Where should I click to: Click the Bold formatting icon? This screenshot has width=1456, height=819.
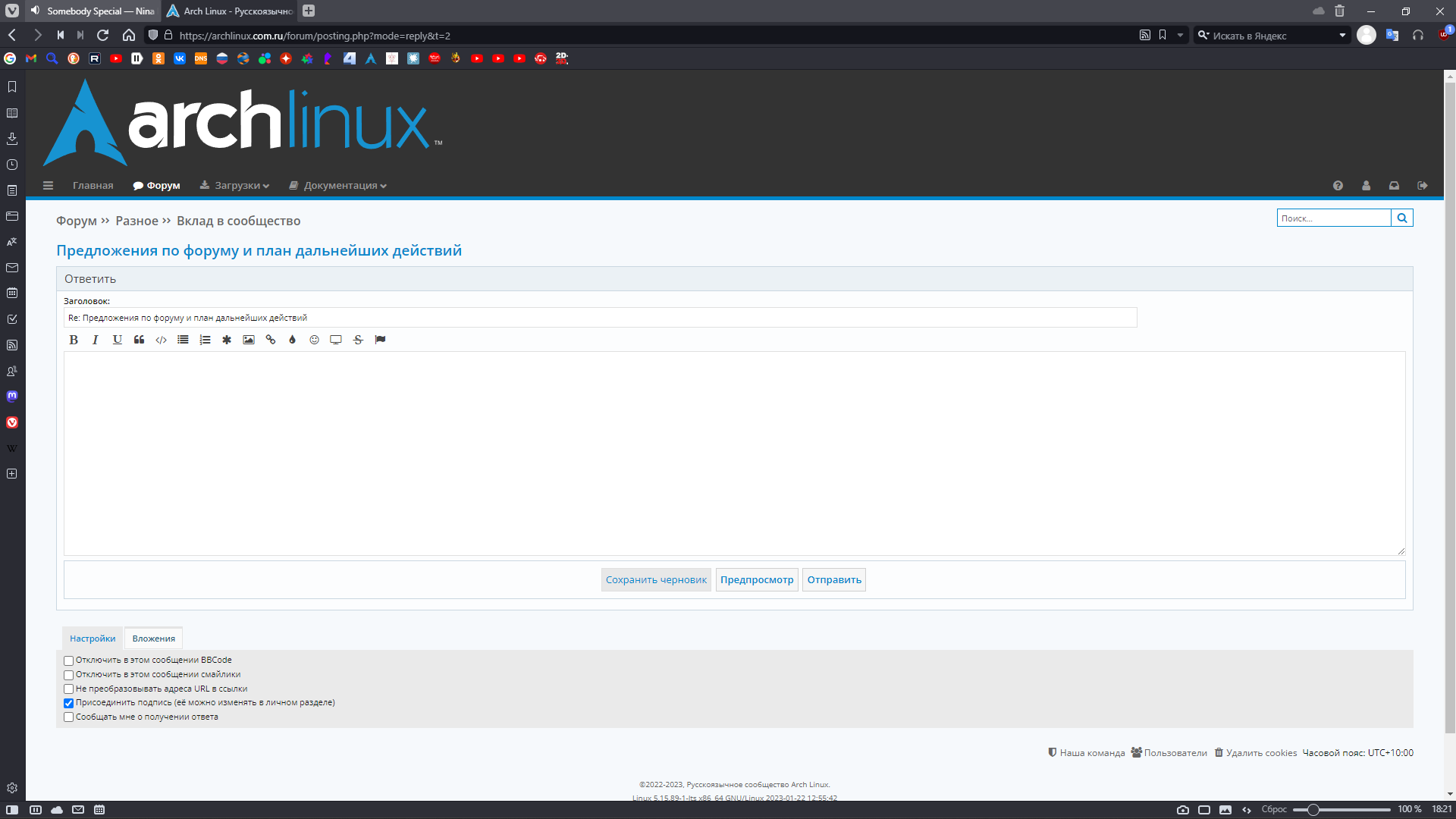coord(74,340)
